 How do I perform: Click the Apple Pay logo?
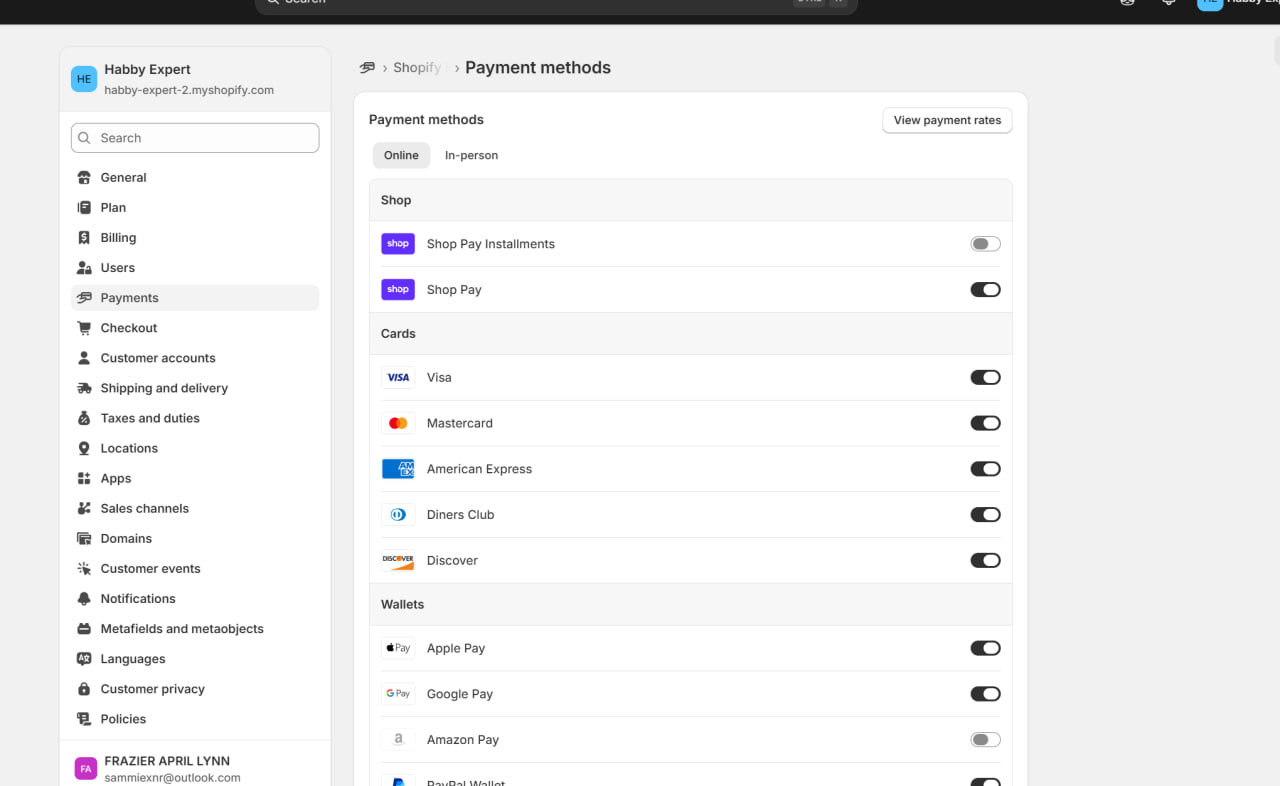[398, 648]
